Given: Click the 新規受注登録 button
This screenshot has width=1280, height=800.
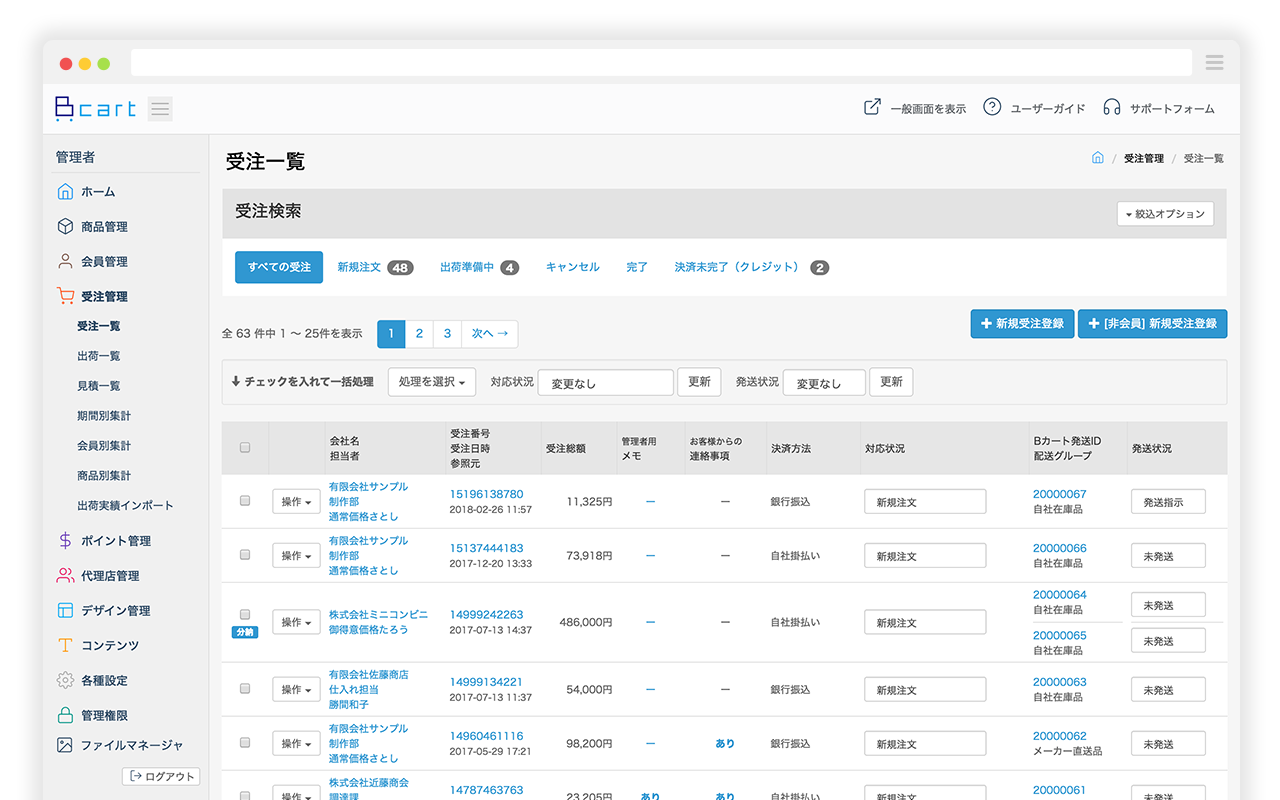Looking at the screenshot, I should coord(1022,324).
